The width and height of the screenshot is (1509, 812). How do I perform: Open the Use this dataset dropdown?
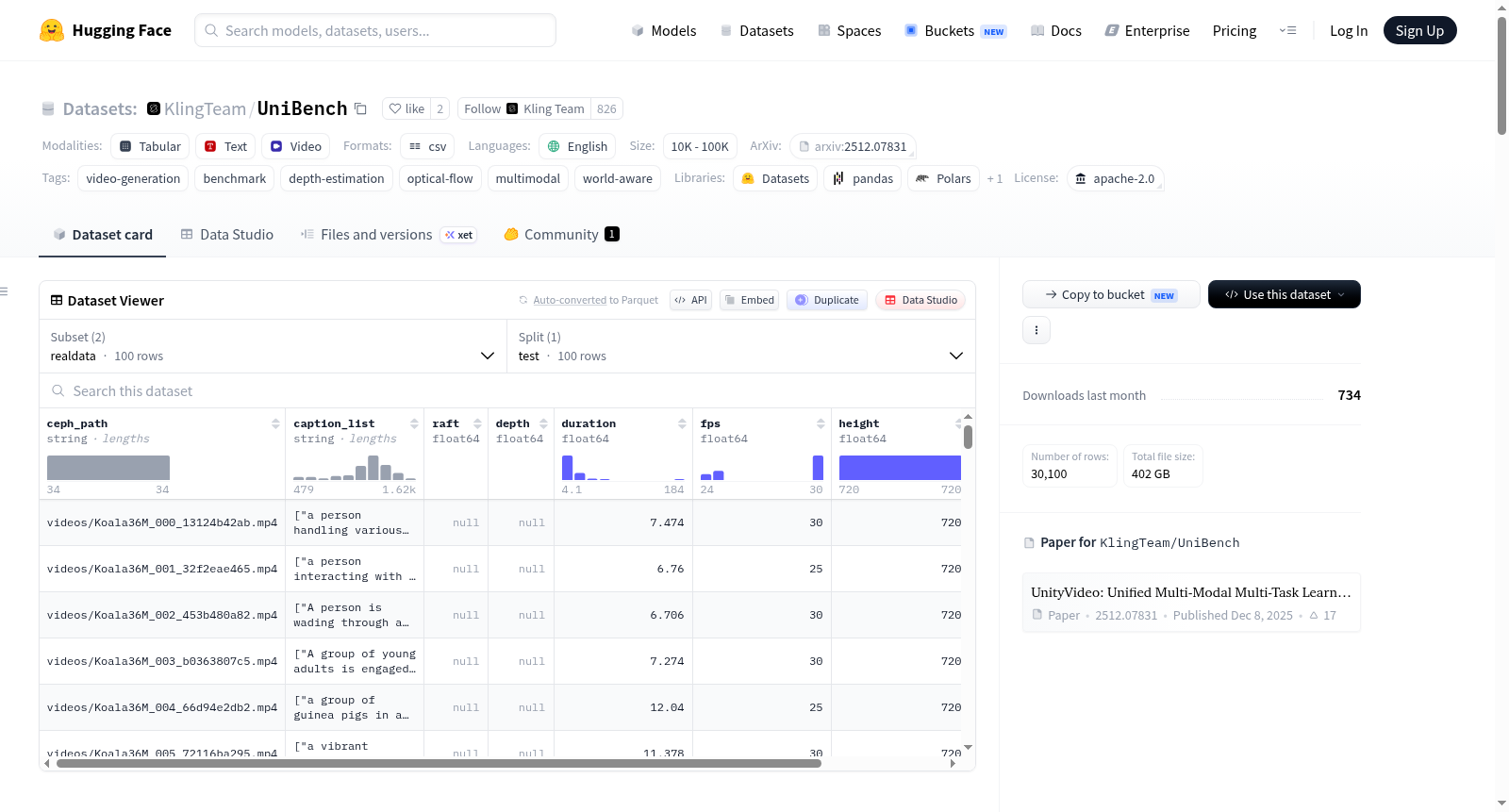[x=1285, y=294]
